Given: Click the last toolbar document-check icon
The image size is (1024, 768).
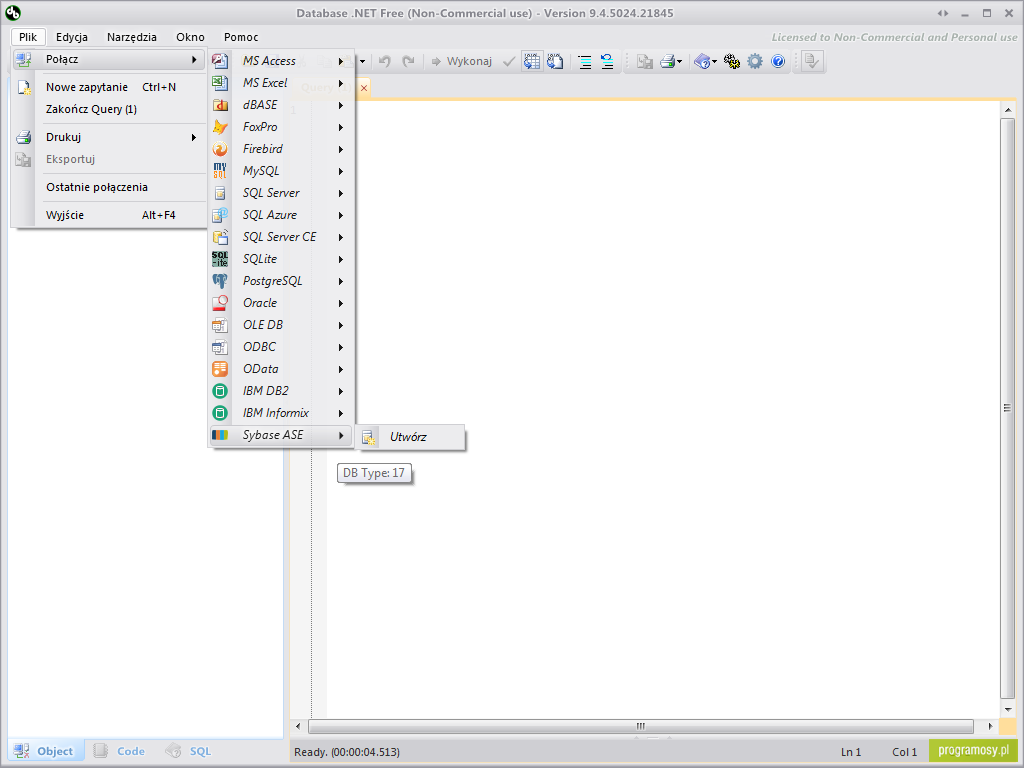Looking at the screenshot, I should [812, 61].
